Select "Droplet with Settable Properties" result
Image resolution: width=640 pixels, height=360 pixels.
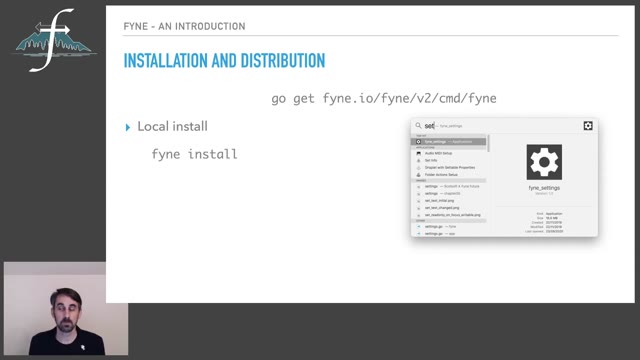449,167
